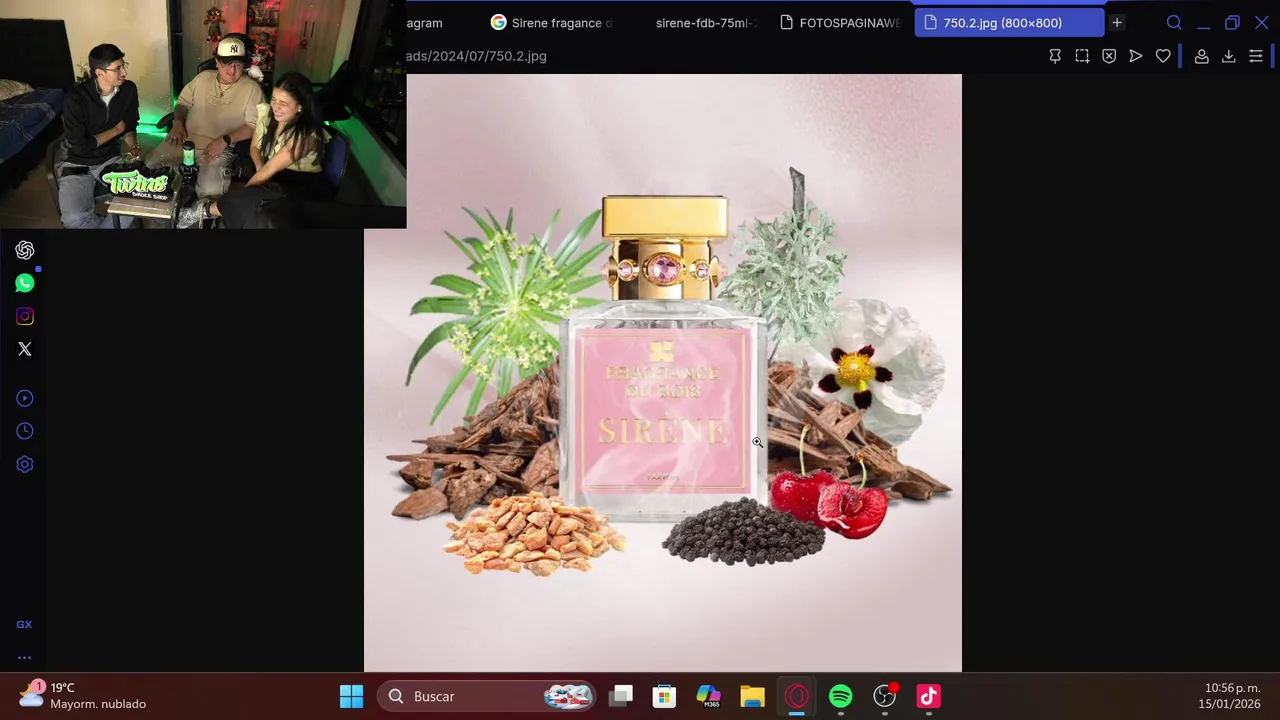Open TikTok from the taskbar

point(929,696)
